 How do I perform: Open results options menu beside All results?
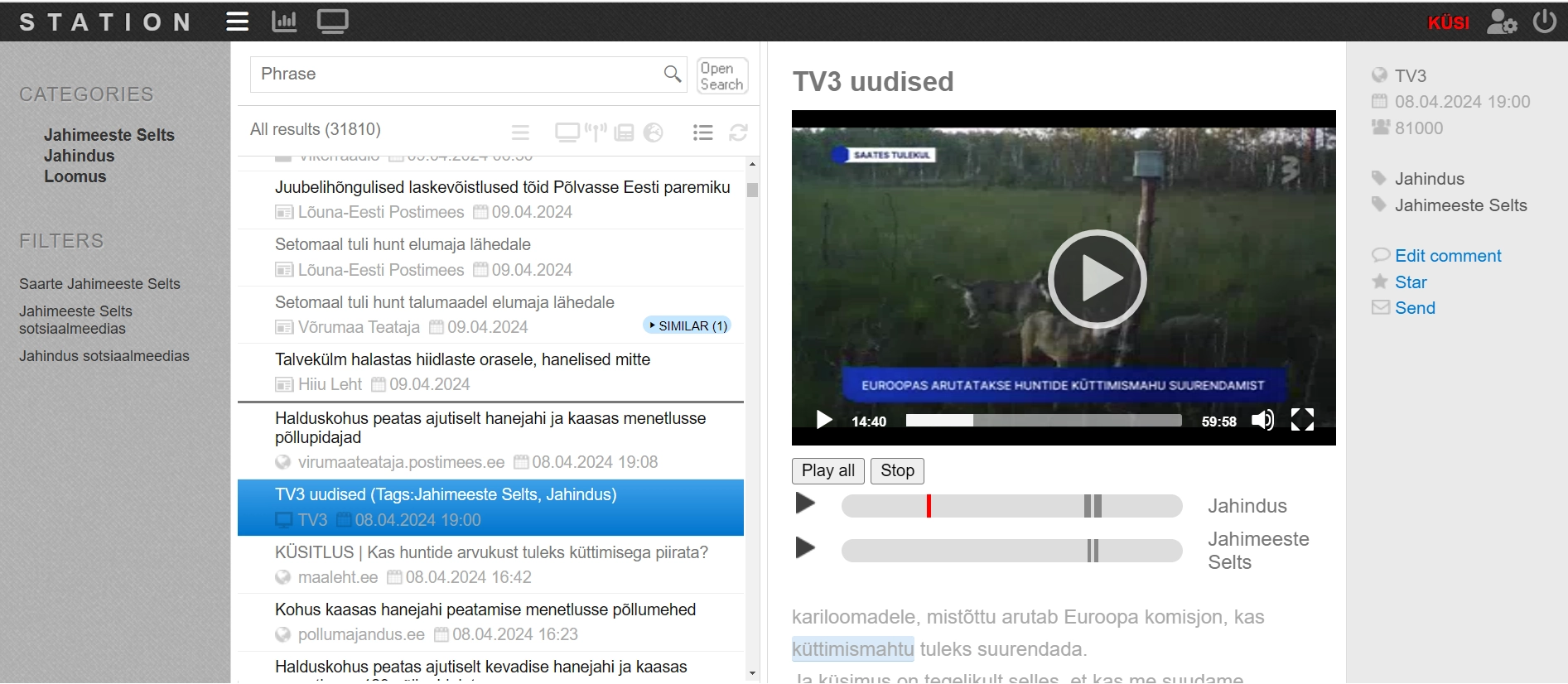point(520,132)
